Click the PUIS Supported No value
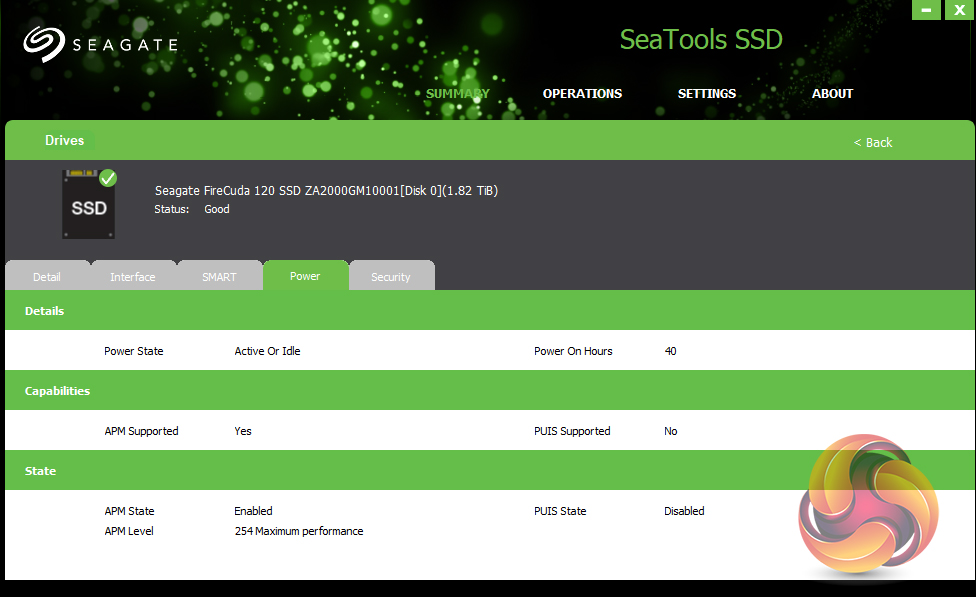976x597 pixels. (x=670, y=431)
